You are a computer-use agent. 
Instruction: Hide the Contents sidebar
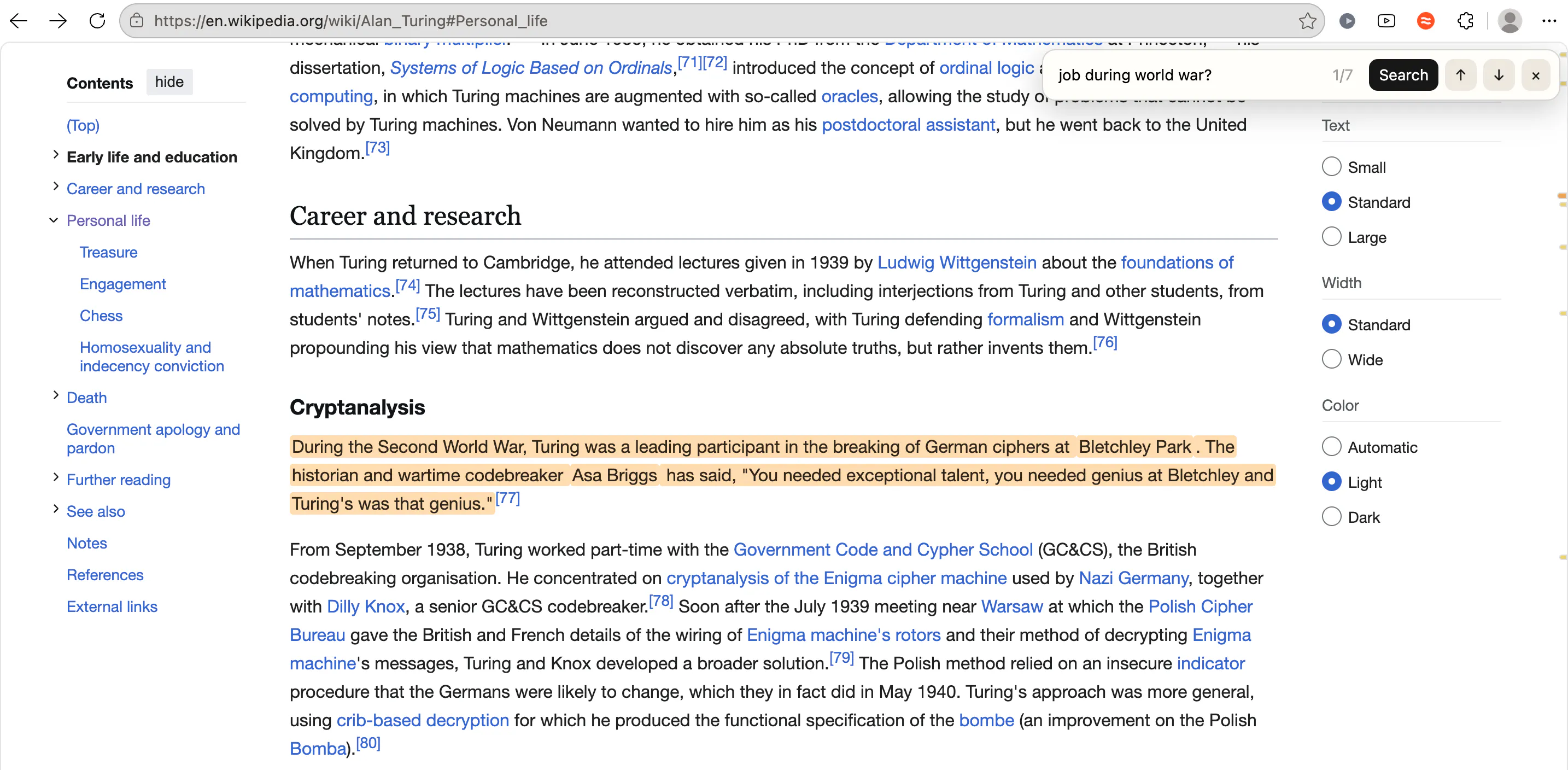(x=169, y=82)
